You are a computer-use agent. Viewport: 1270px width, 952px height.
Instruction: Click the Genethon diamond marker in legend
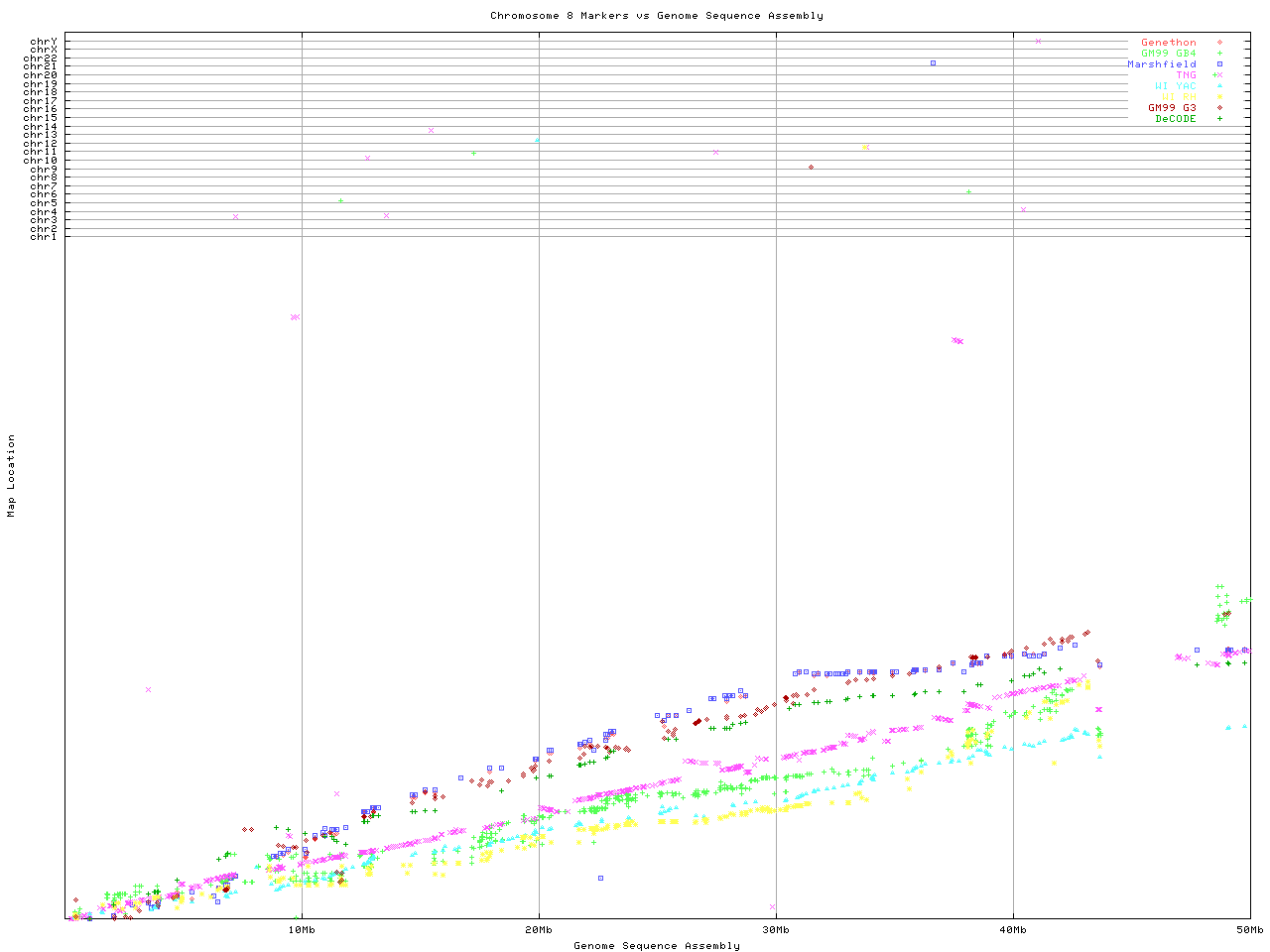click(x=1219, y=43)
